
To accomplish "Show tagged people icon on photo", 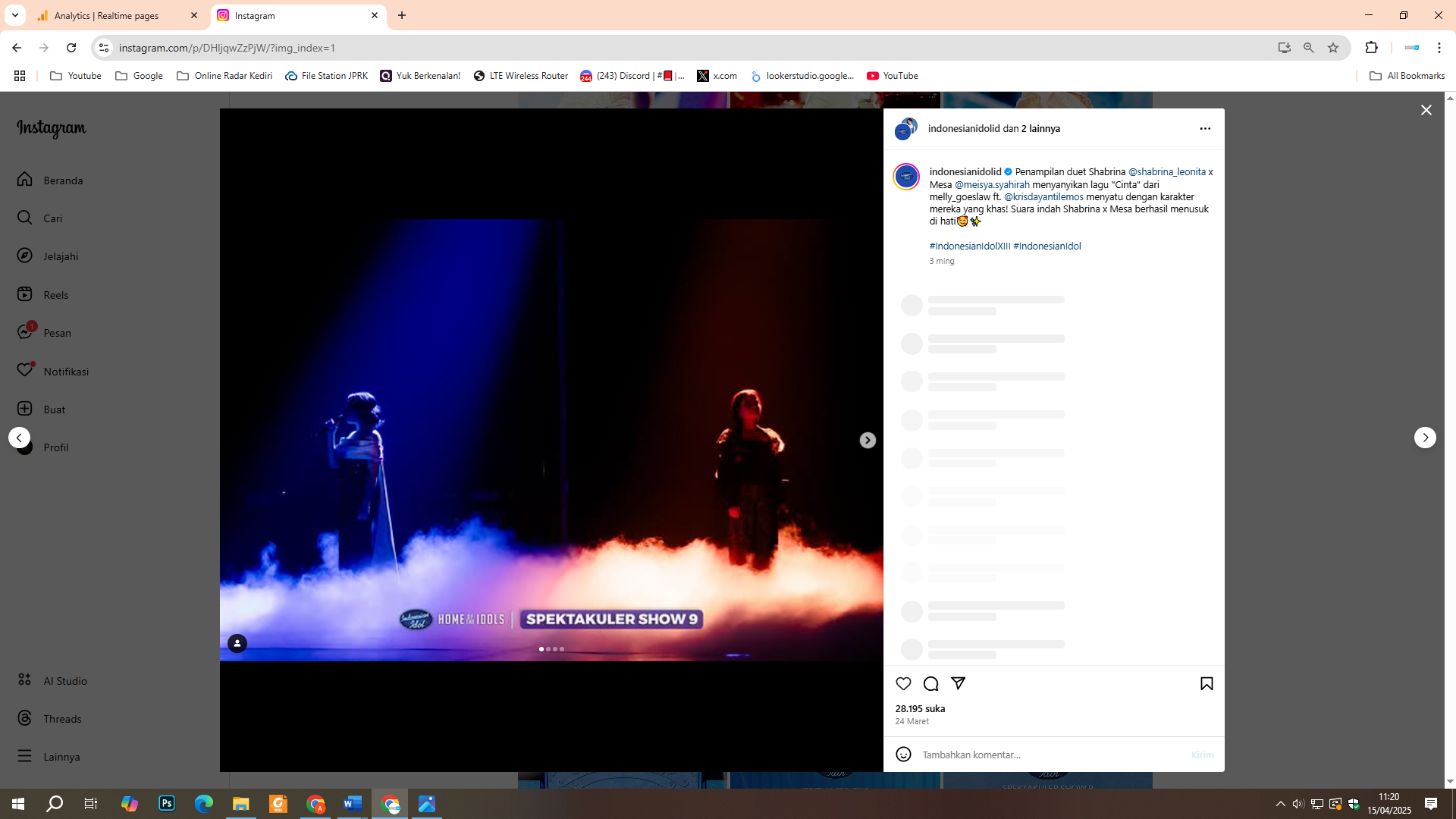I will pos(237,643).
